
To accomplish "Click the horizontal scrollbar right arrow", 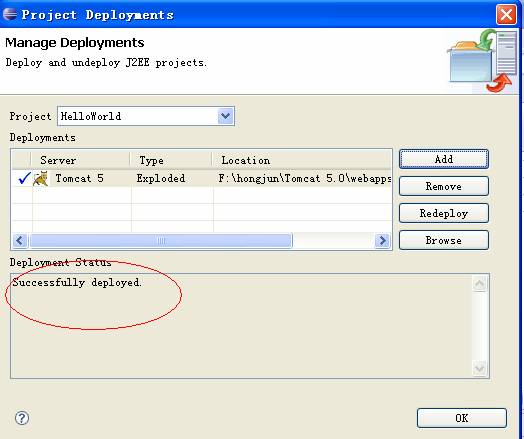I will point(382,241).
